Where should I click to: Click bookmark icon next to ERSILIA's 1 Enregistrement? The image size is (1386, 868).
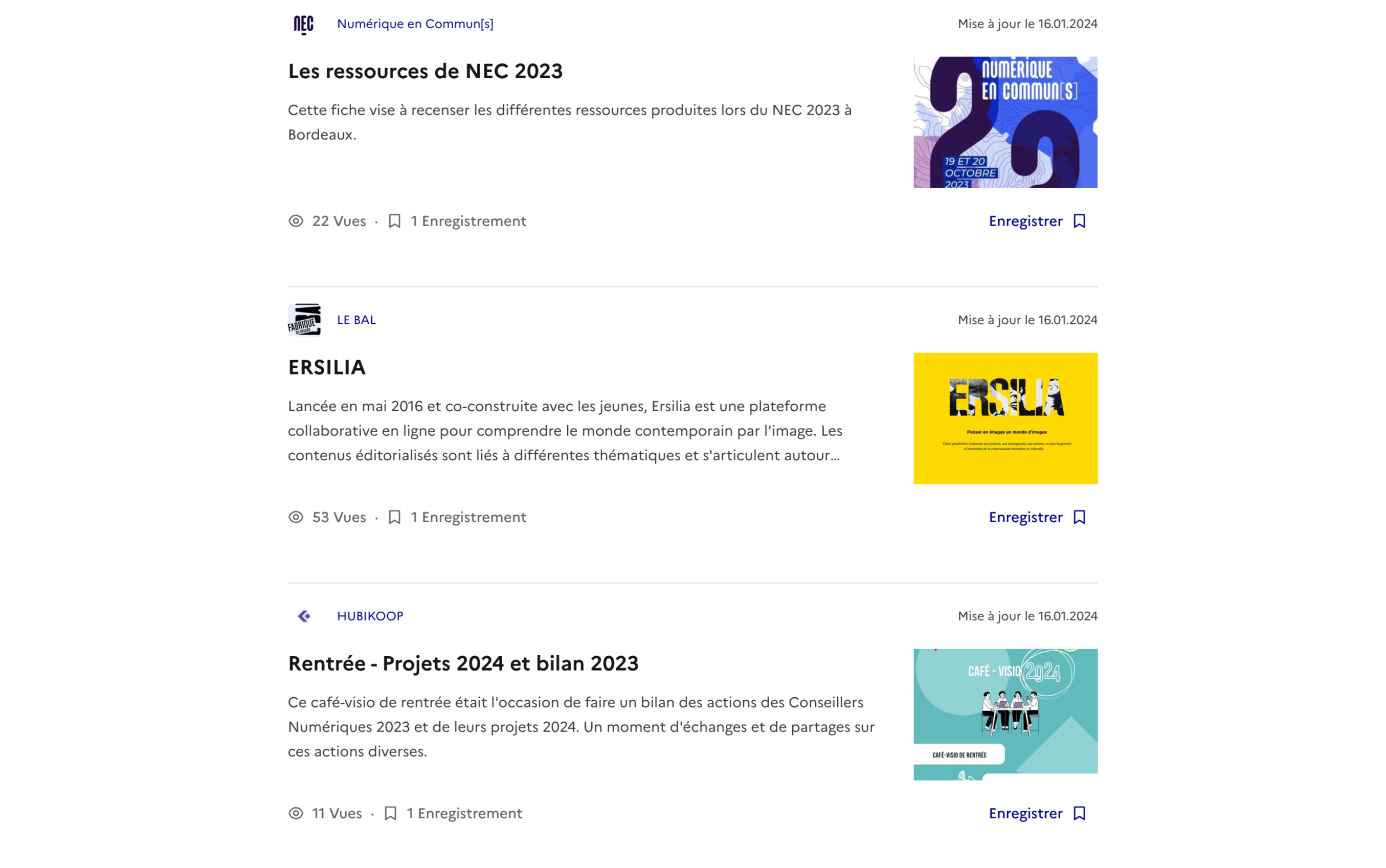pyautogui.click(x=394, y=517)
